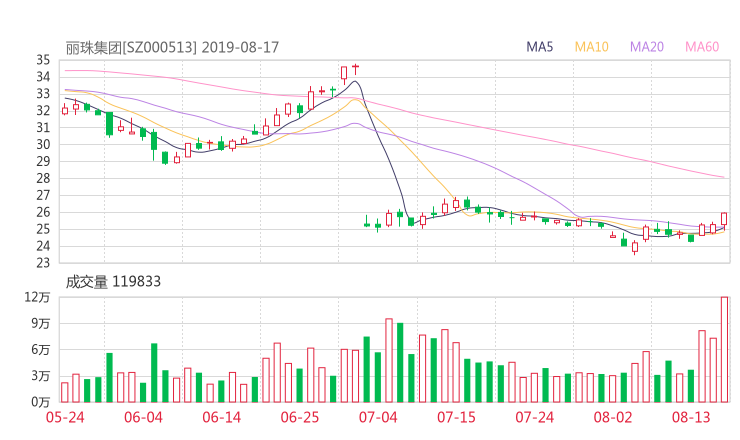740x440 pixels.
Task: Click the 06-25 date axis label
Action: [300, 417]
